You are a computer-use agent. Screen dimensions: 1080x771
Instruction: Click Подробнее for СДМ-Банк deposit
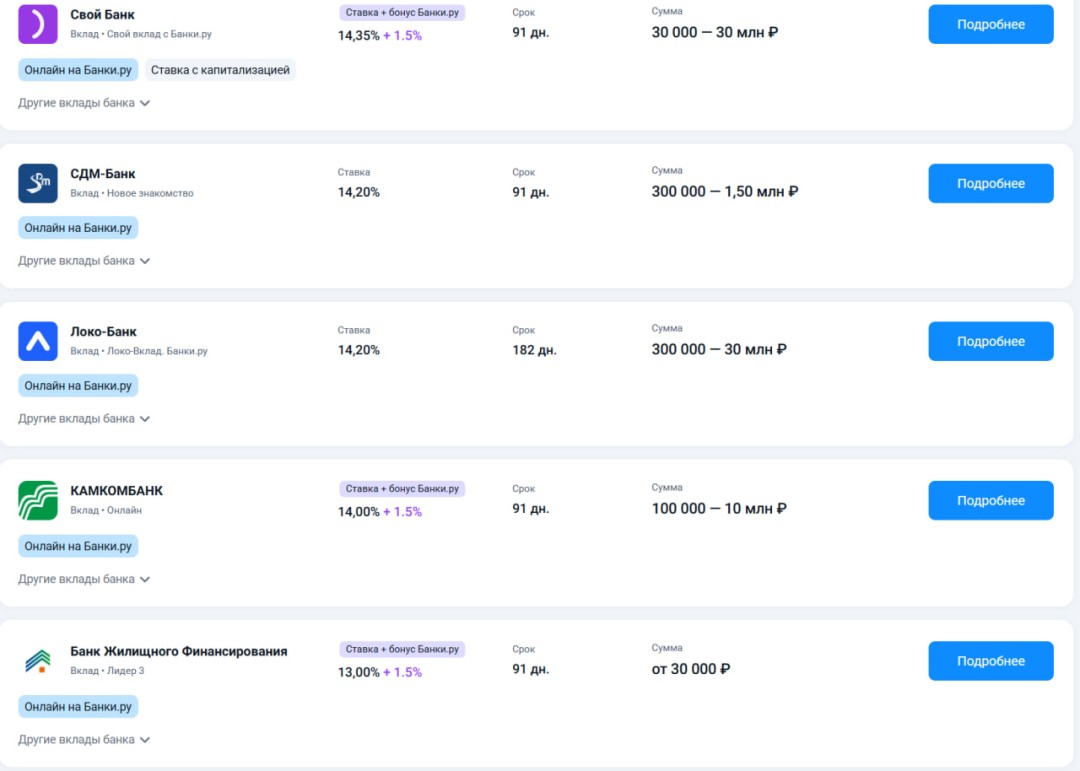[x=990, y=184]
